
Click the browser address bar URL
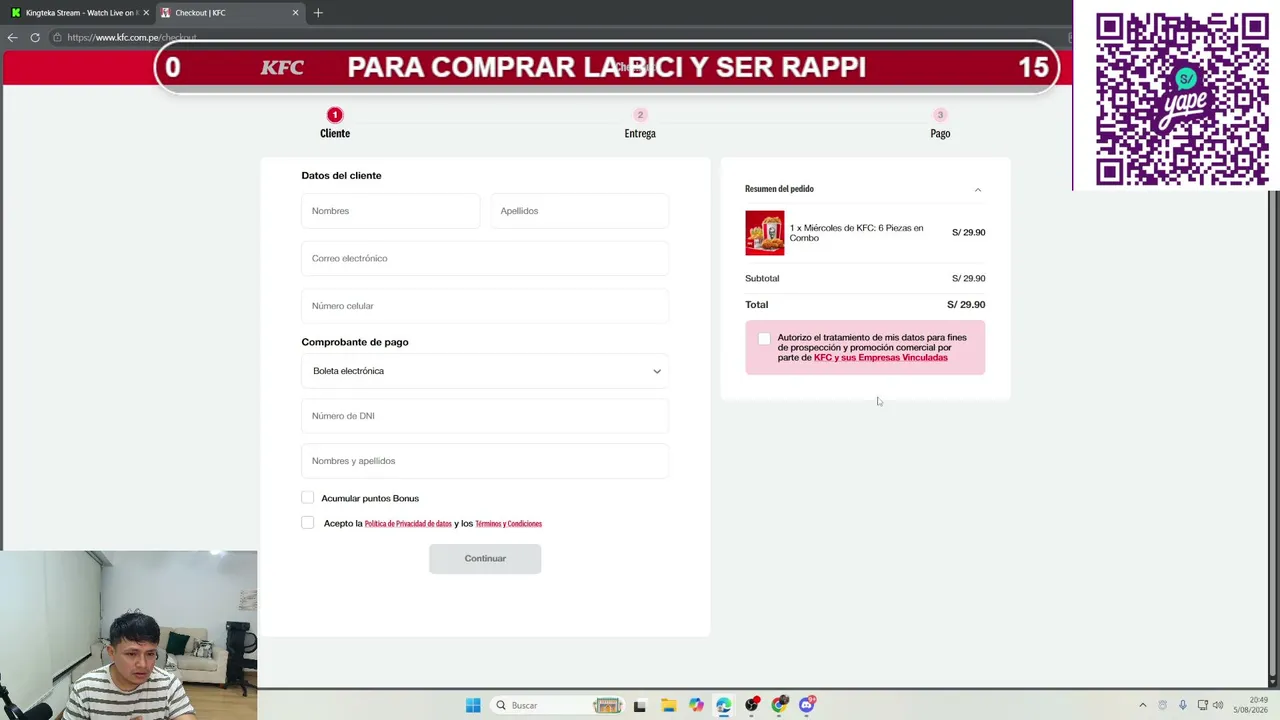pyautogui.click(x=131, y=38)
